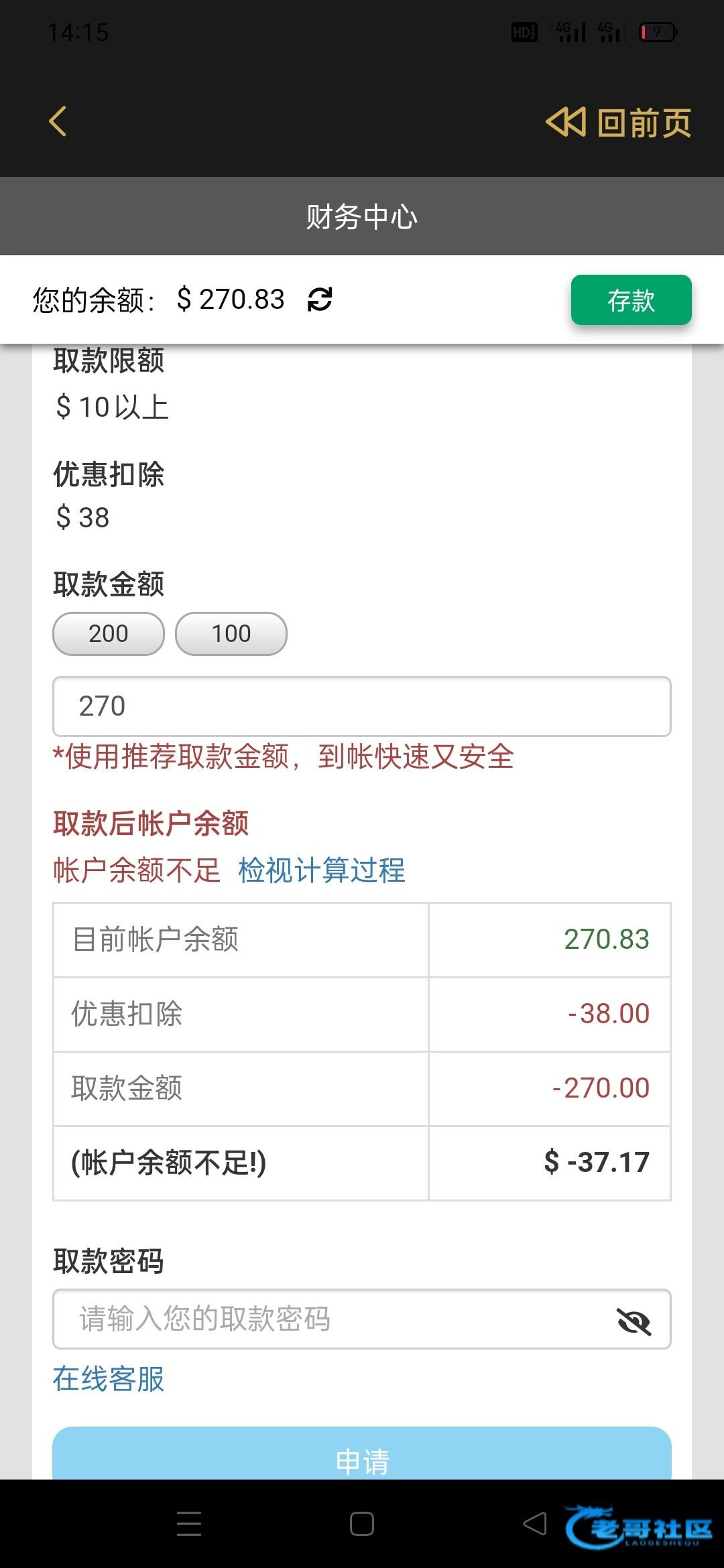Edit the withdrawal amount field
The image size is (724, 1568).
pos(362,706)
